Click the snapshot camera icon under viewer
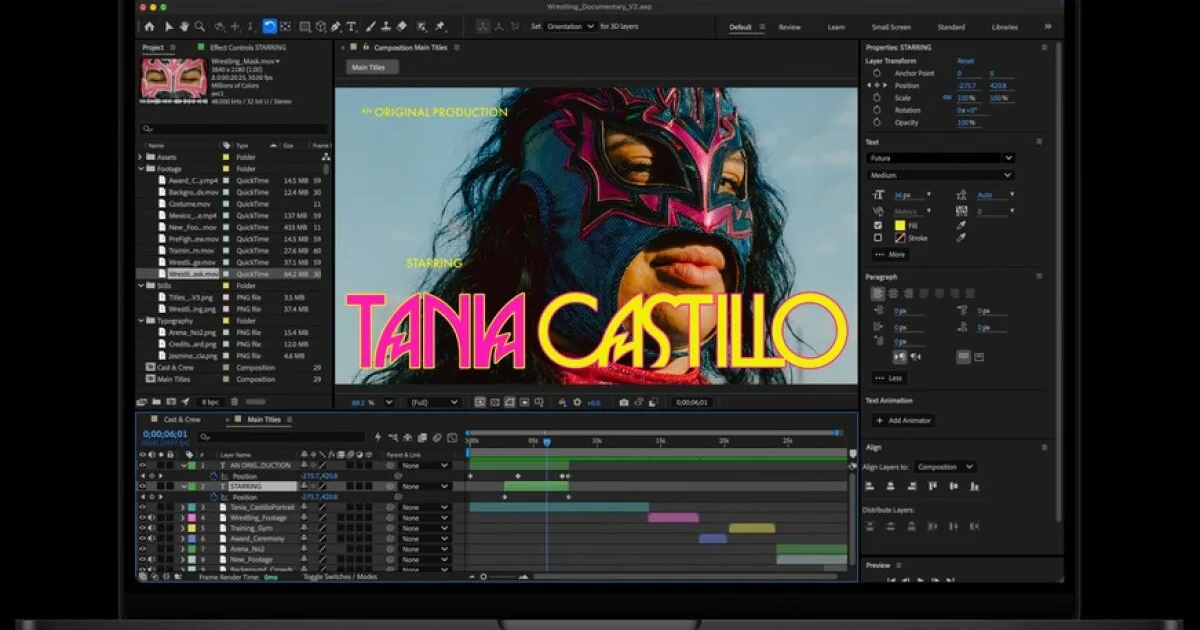This screenshot has width=1200, height=630. pos(624,402)
